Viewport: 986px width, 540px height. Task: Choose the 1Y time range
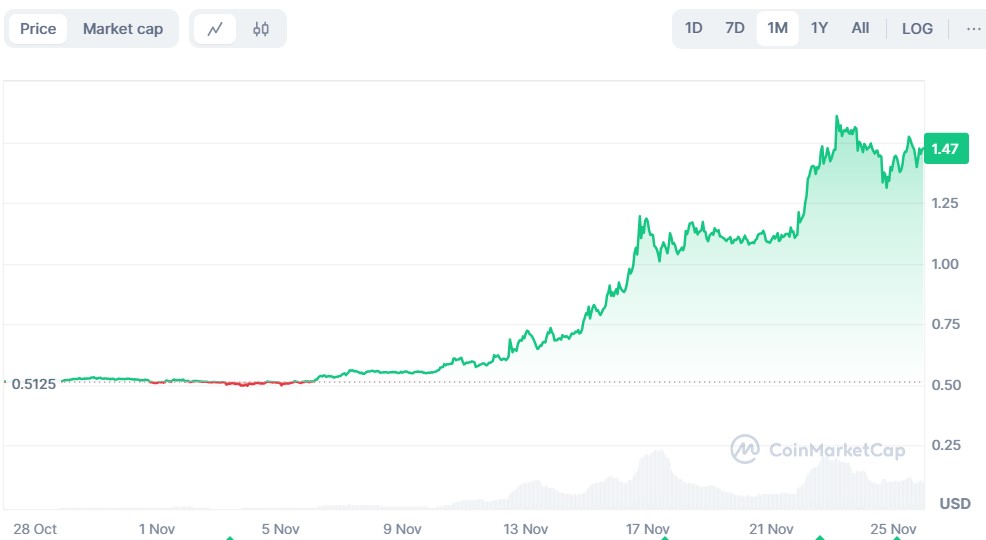point(819,28)
